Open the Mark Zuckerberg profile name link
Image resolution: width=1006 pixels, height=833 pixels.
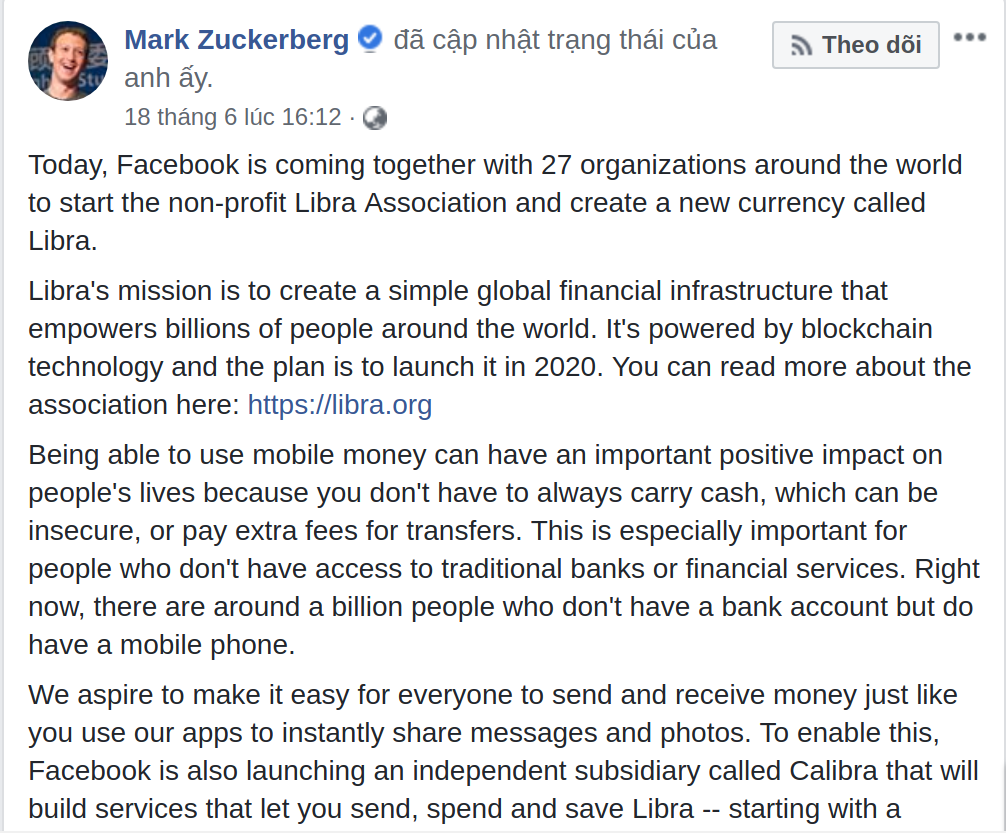tap(236, 41)
